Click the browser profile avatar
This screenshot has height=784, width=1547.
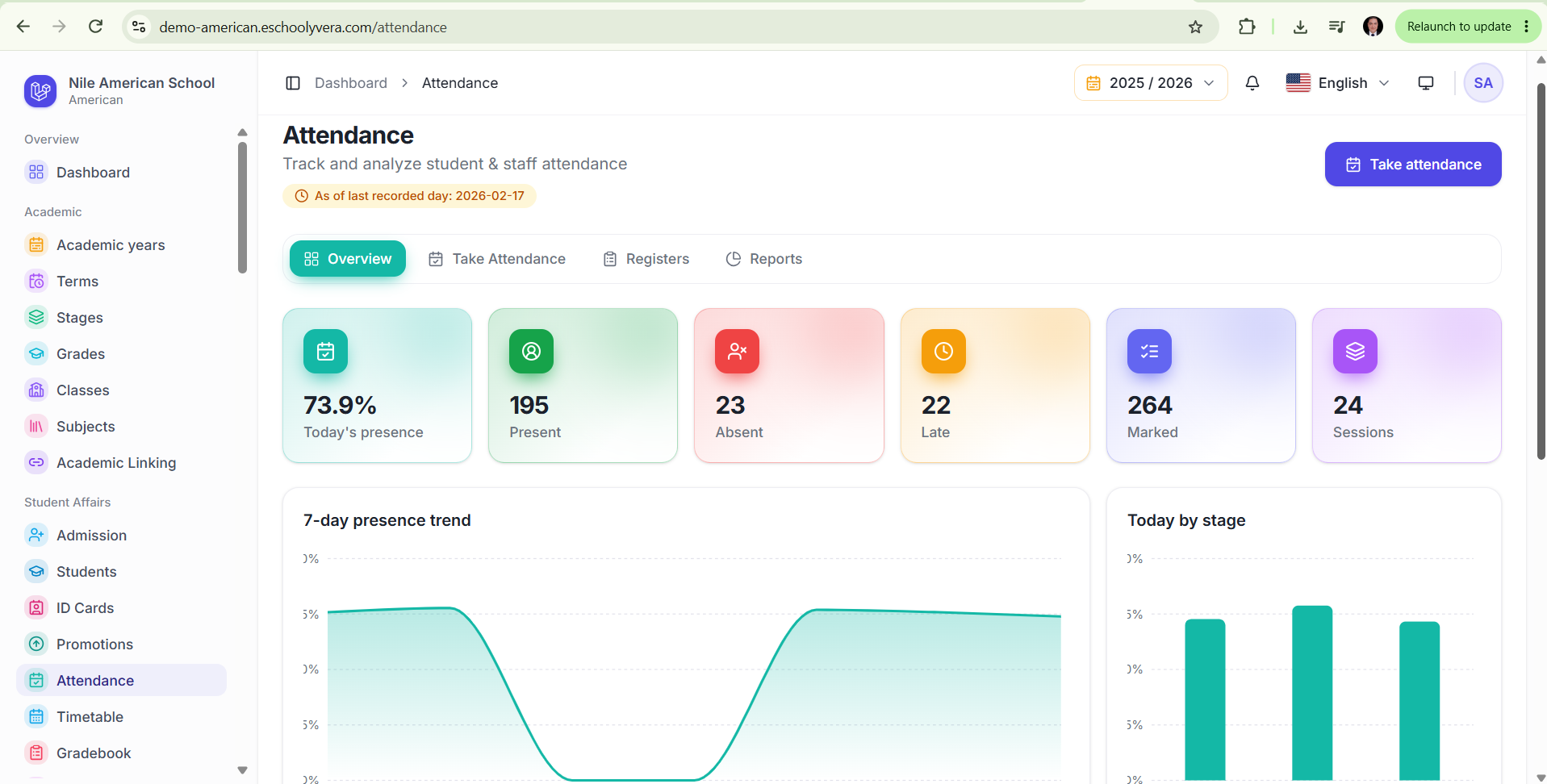point(1373,27)
